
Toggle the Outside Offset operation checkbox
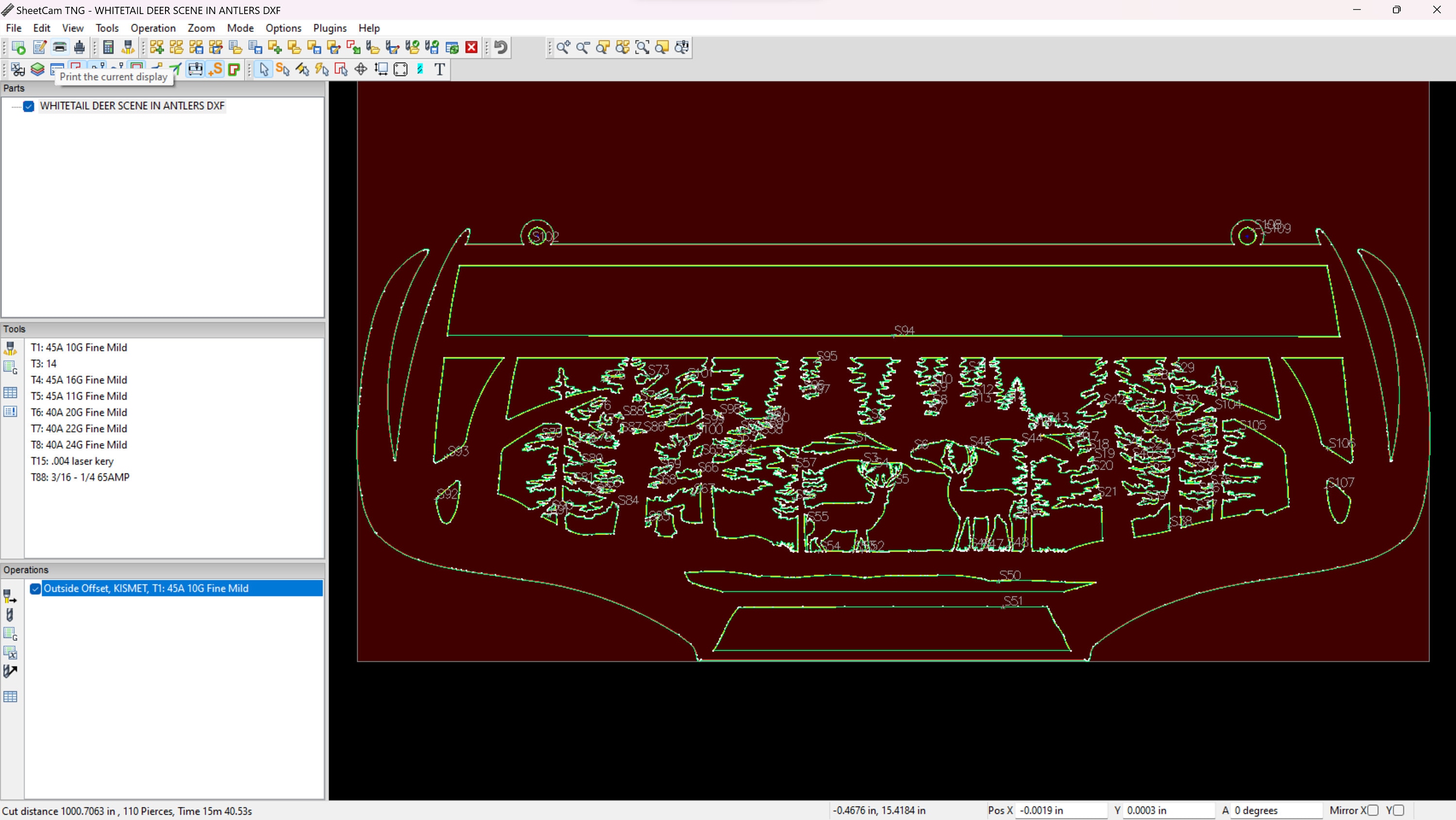(35, 589)
